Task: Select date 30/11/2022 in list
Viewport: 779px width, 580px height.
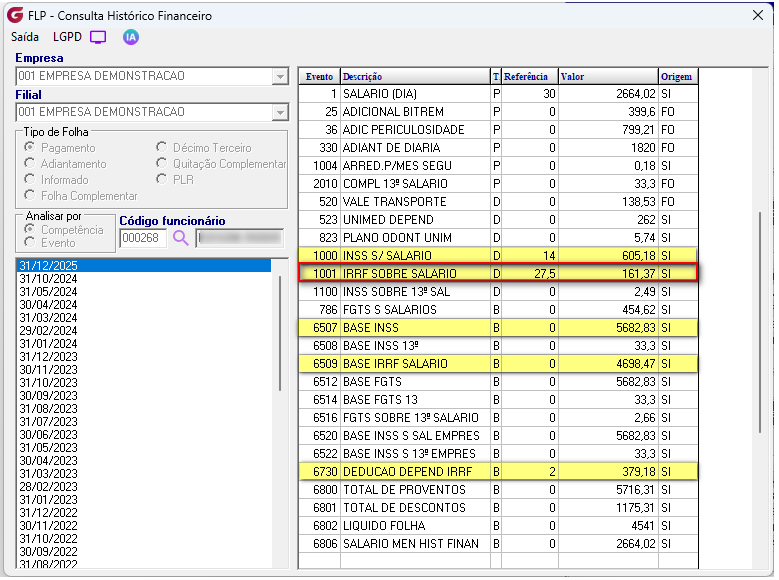Action: [144, 525]
